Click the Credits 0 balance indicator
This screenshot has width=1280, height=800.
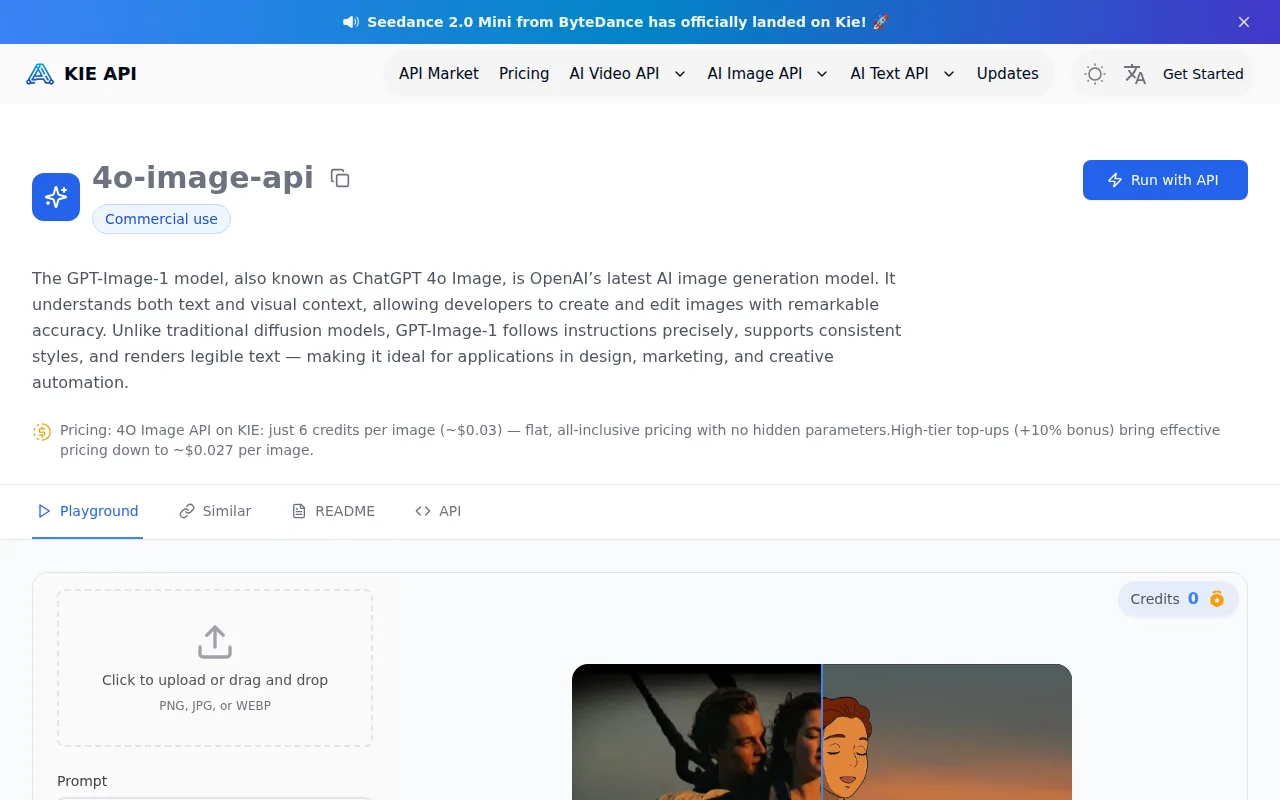pyautogui.click(x=1178, y=599)
